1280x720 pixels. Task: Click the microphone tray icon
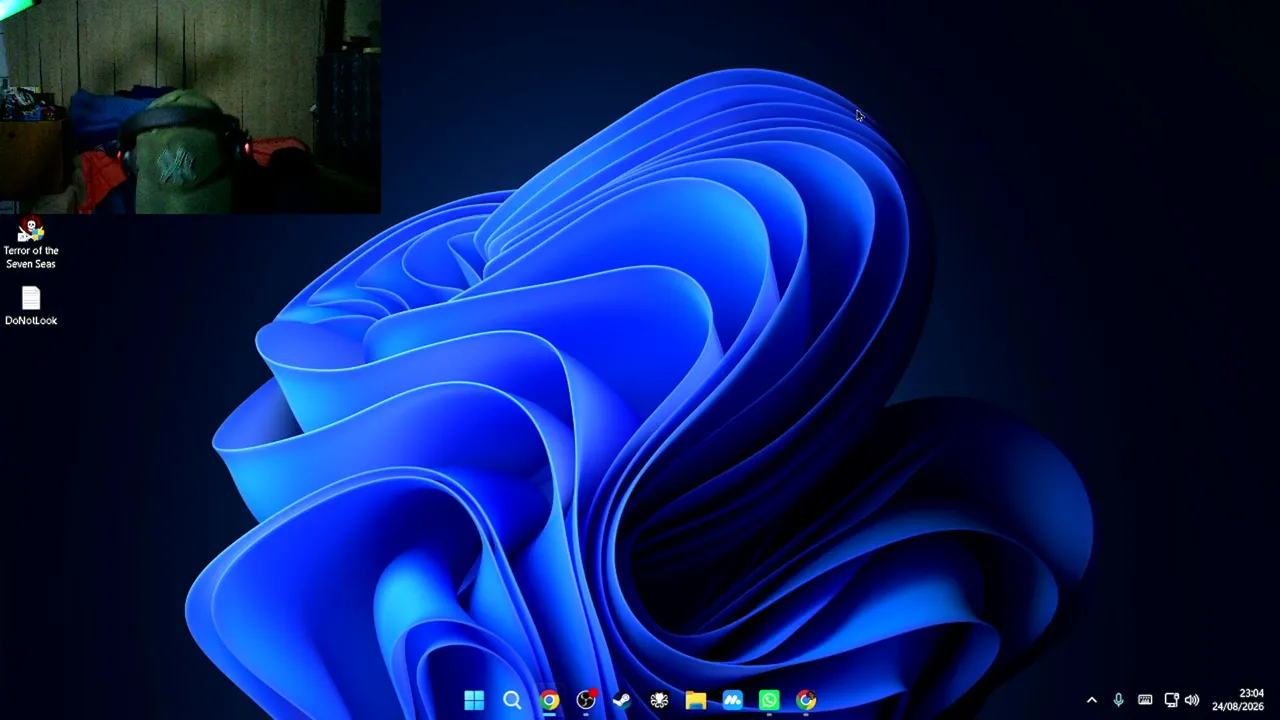[1118, 701]
